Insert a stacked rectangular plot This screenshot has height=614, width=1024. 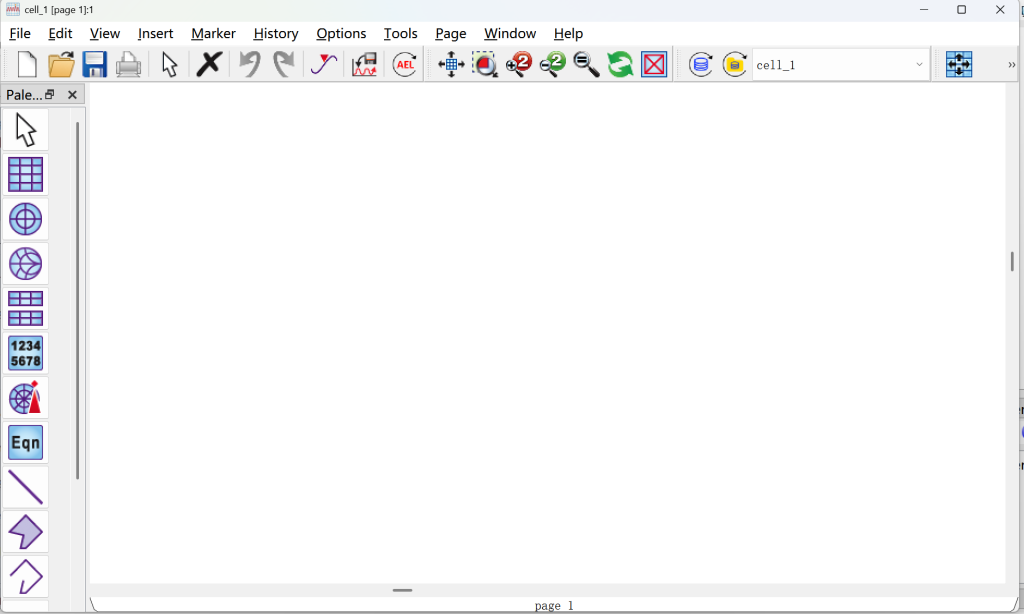25,309
